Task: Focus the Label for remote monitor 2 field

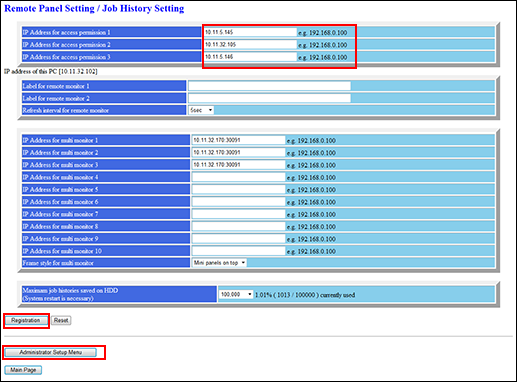Action: pyautogui.click(x=269, y=98)
